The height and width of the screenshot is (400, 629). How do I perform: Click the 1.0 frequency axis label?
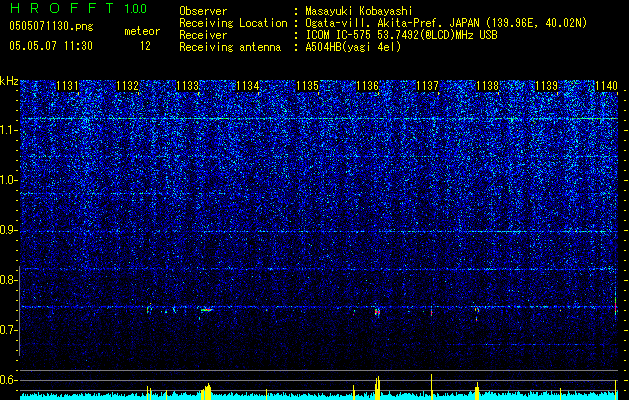click(8, 180)
